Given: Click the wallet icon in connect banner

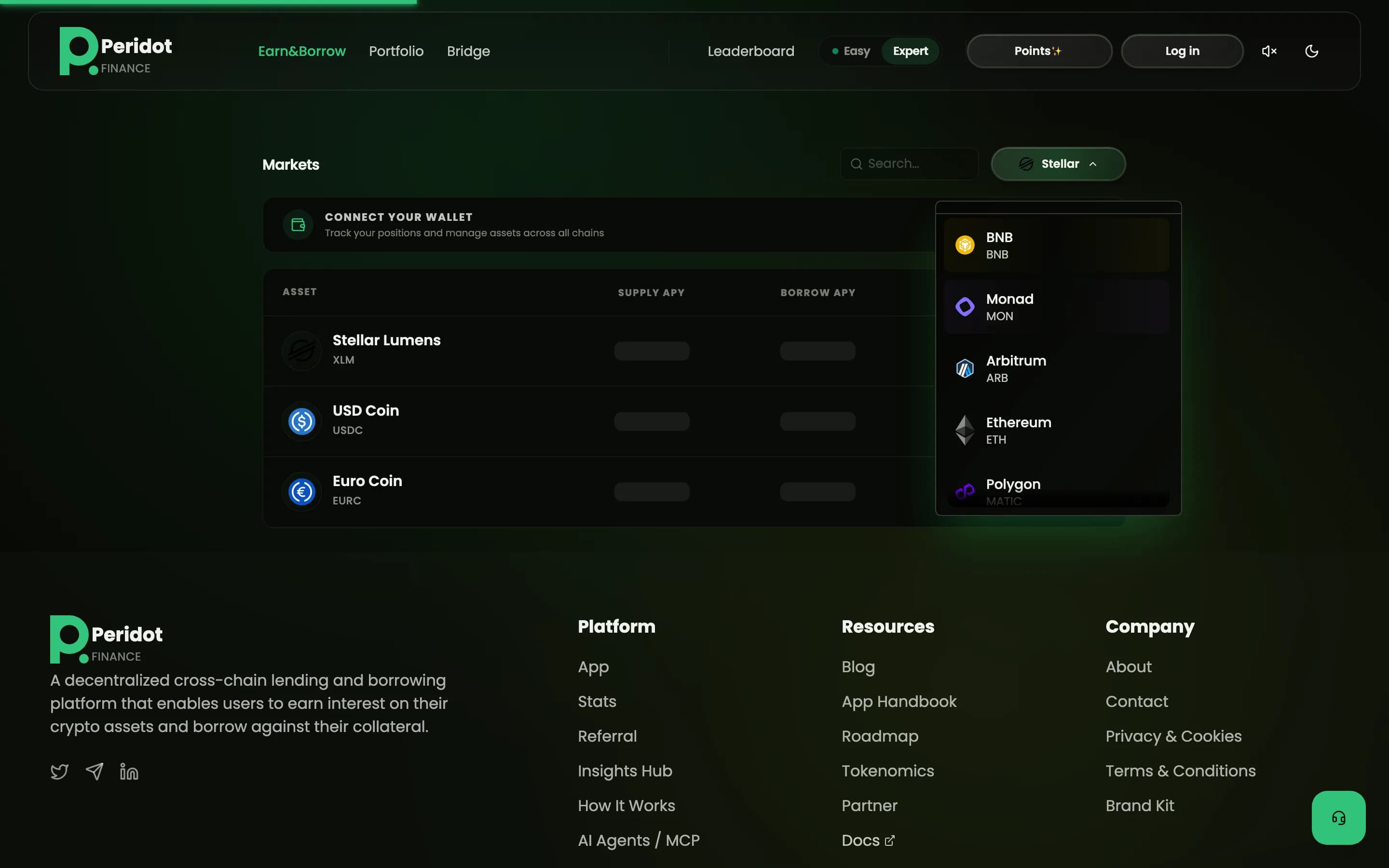Looking at the screenshot, I should coord(298,224).
